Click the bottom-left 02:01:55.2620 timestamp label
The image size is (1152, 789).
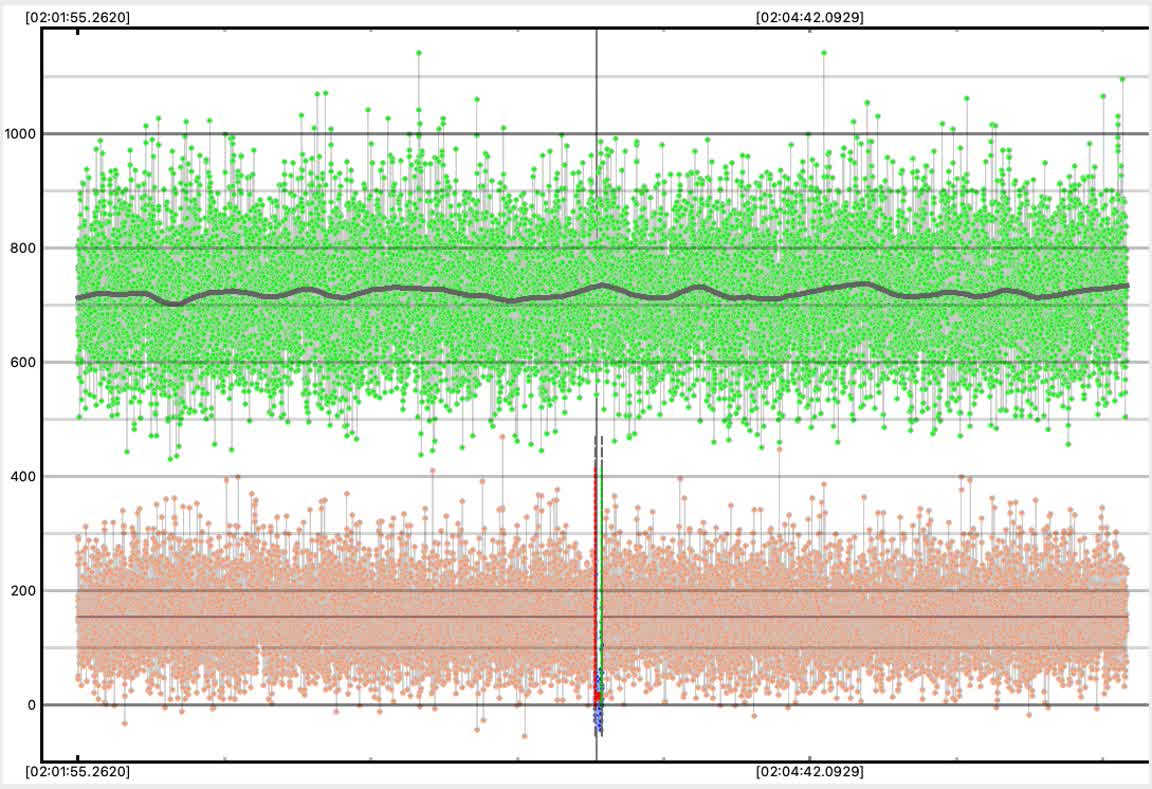78,772
